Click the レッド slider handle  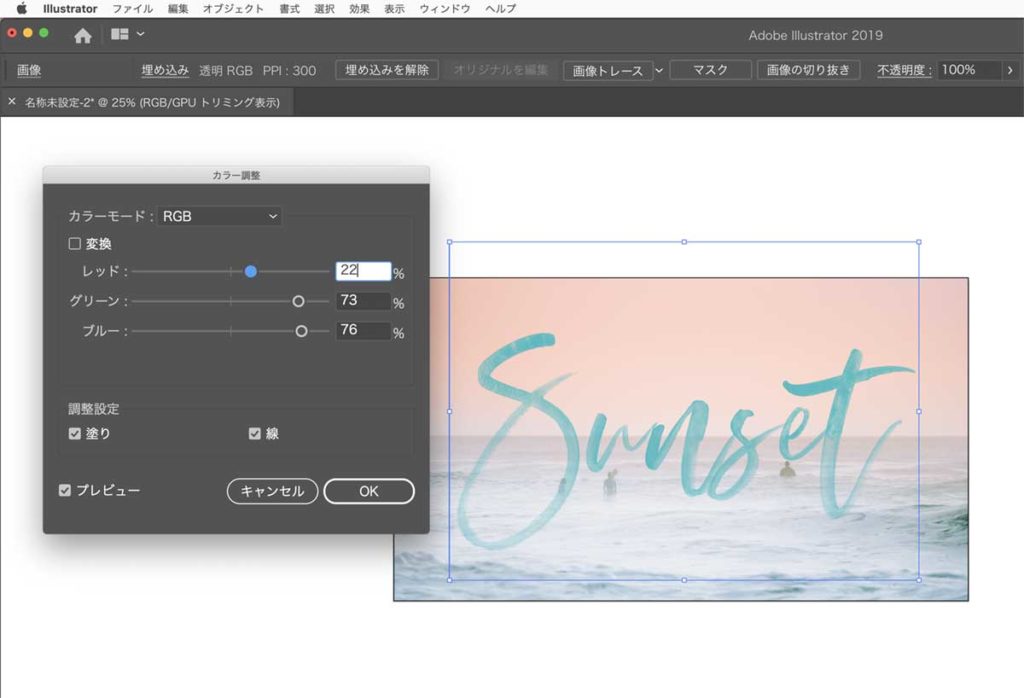(x=251, y=271)
